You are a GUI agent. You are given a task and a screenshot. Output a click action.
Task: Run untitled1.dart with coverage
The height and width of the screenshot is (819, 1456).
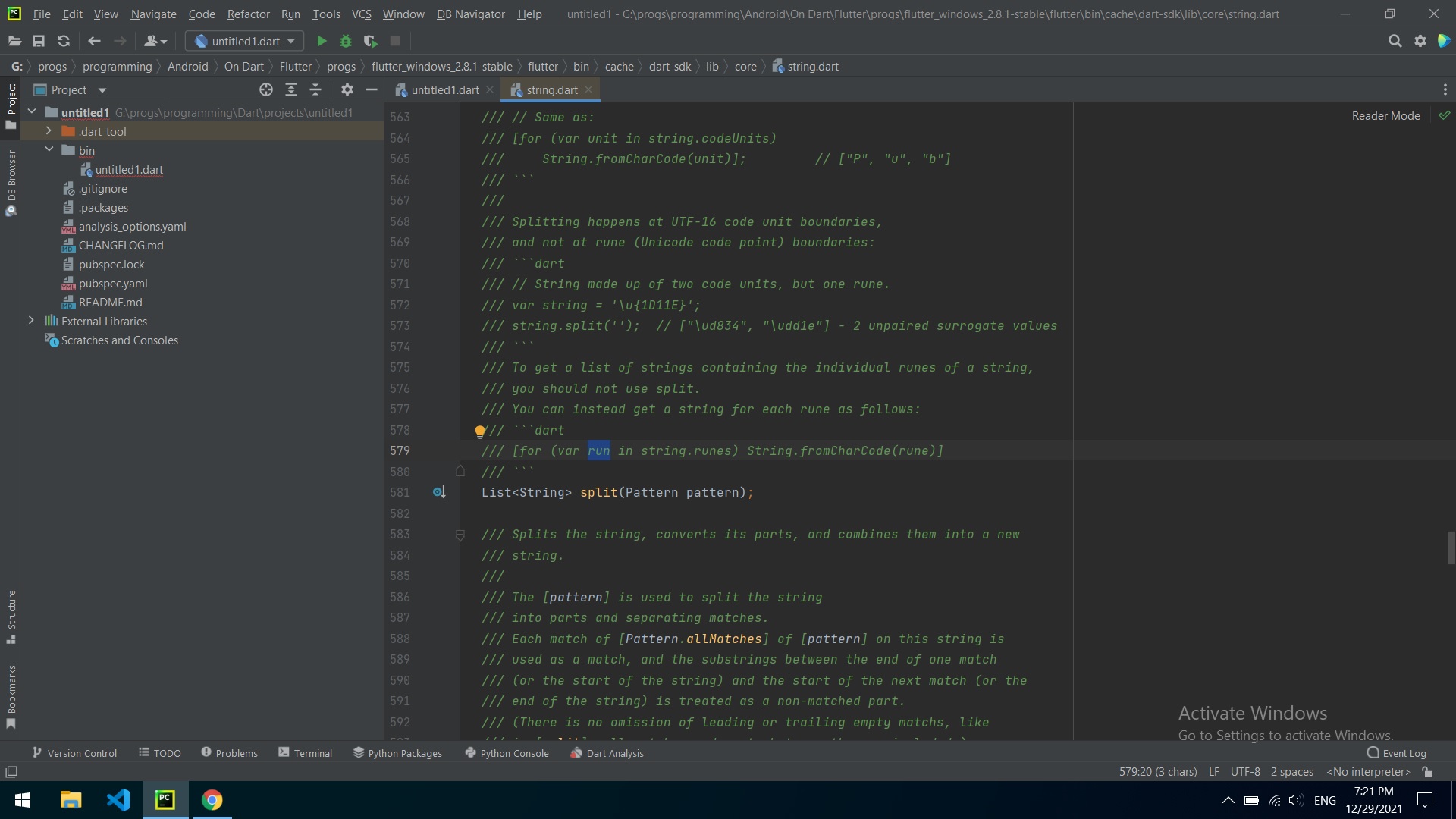pos(371,41)
